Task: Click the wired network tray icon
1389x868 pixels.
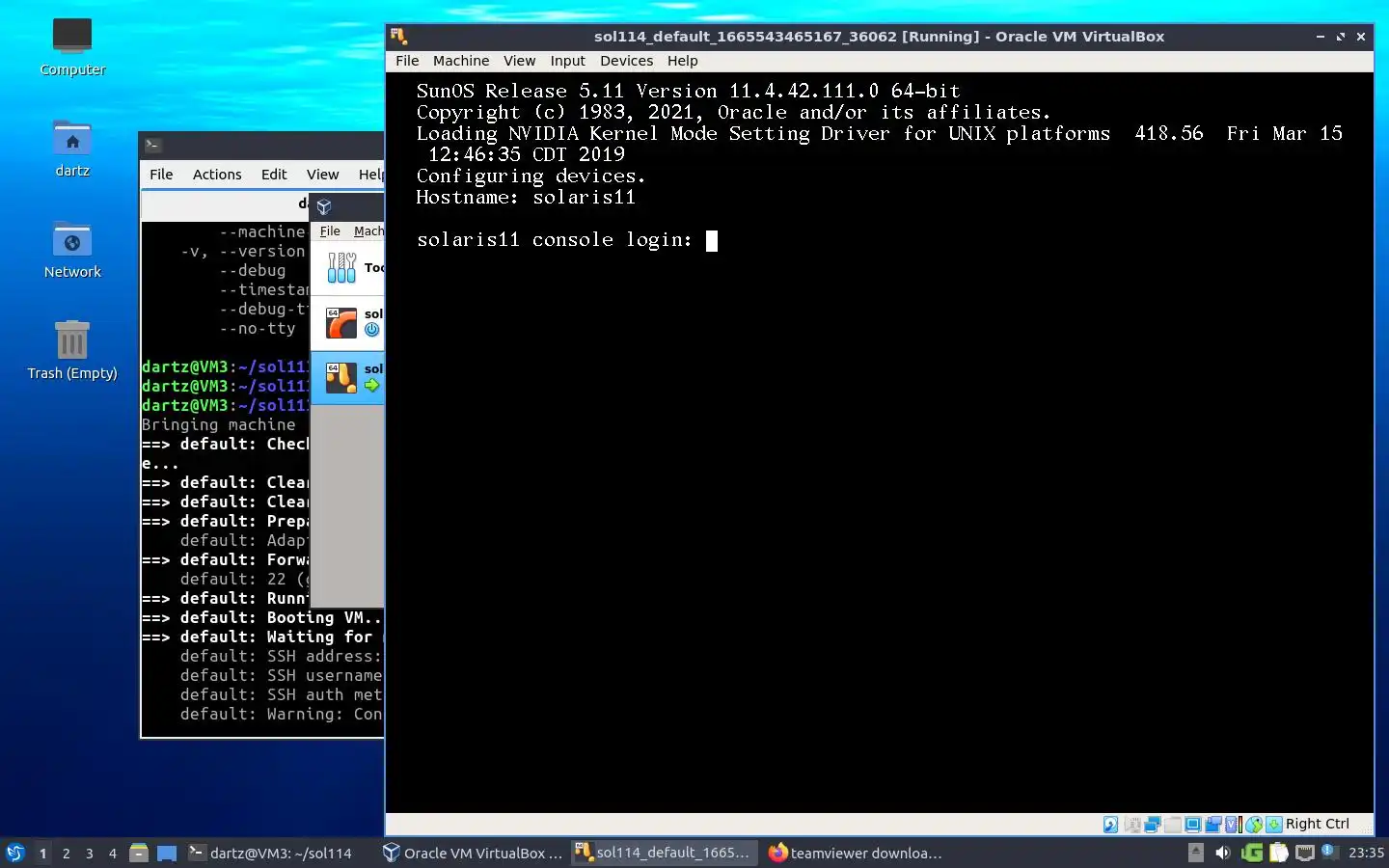Action: click(x=1305, y=853)
